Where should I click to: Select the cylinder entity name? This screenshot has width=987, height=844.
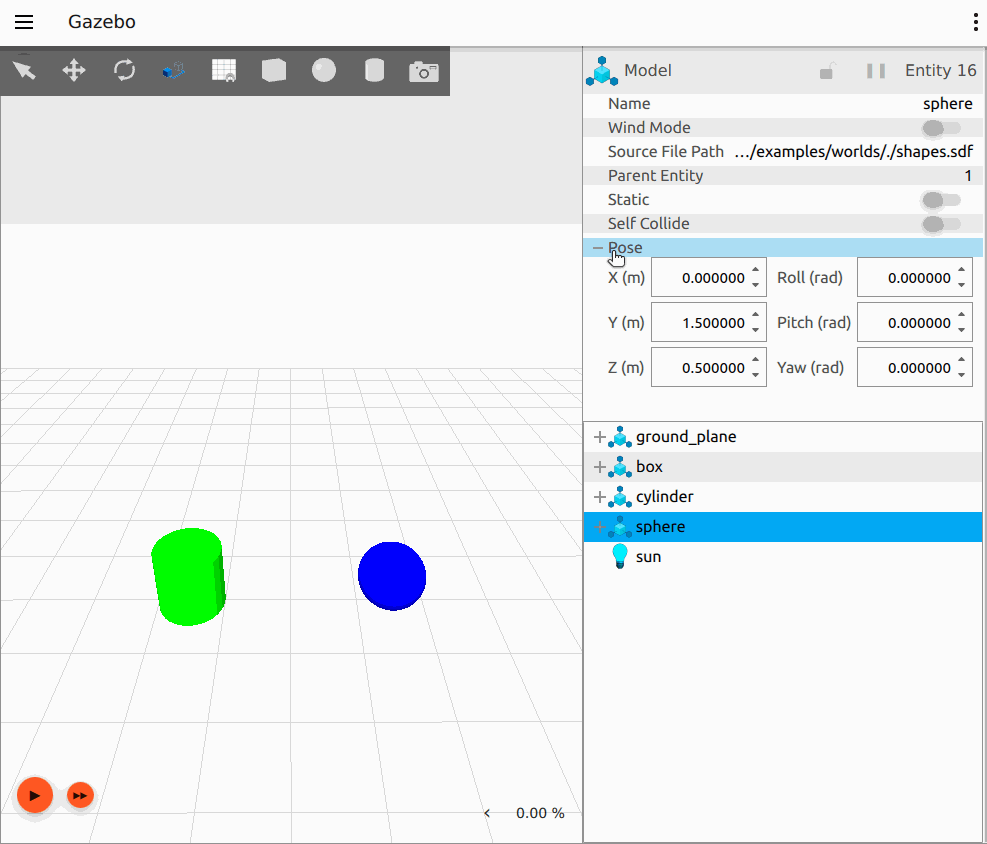click(x=664, y=497)
